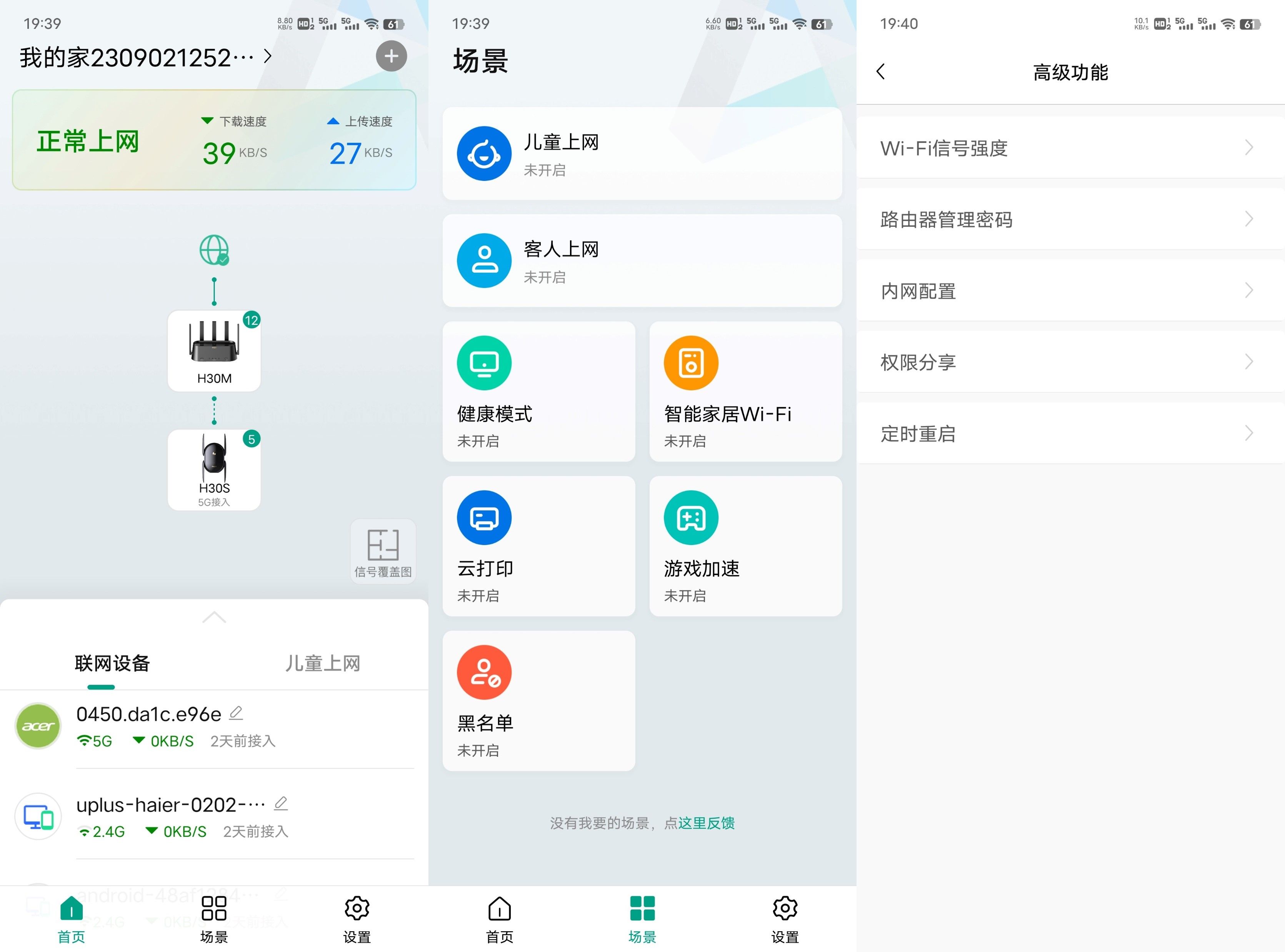Screen dimensions: 1285x952
Task: Open uplus-haier-0202 device details
Action: (x=214, y=817)
